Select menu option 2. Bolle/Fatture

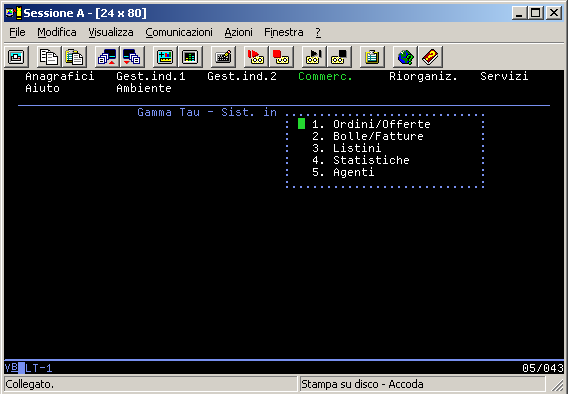[368, 136]
